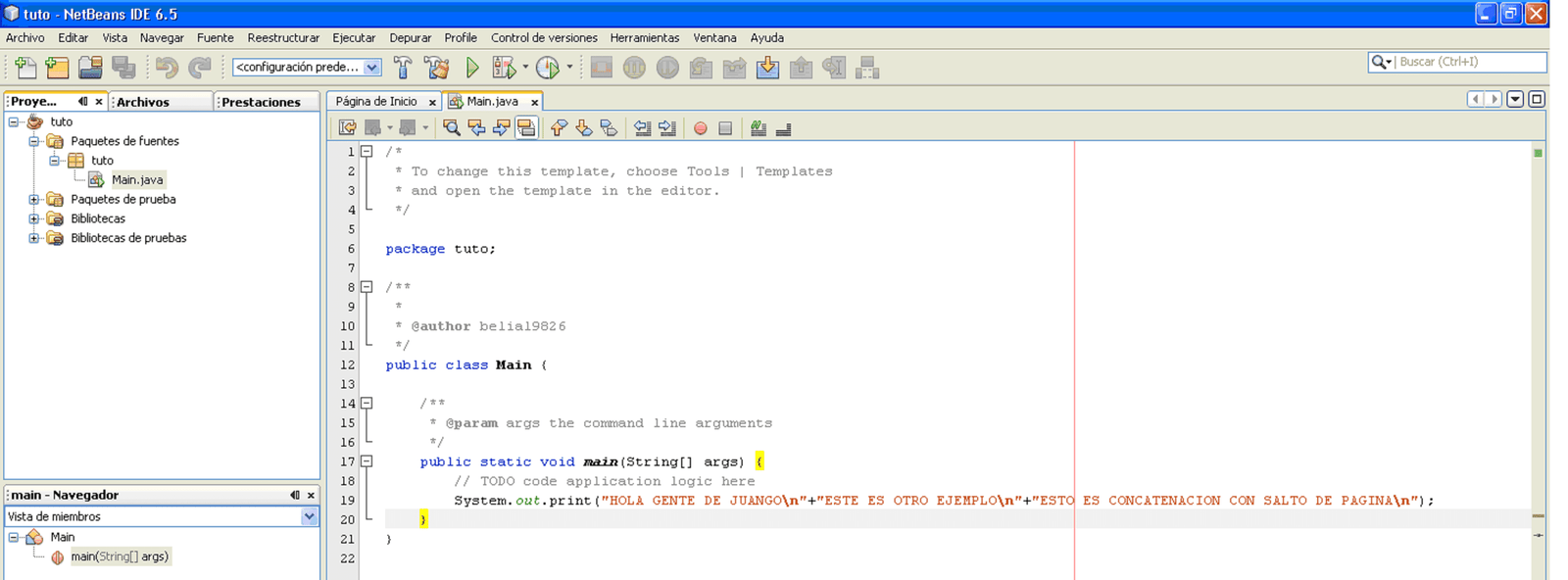Shift the line right with the editor icon

click(x=667, y=127)
